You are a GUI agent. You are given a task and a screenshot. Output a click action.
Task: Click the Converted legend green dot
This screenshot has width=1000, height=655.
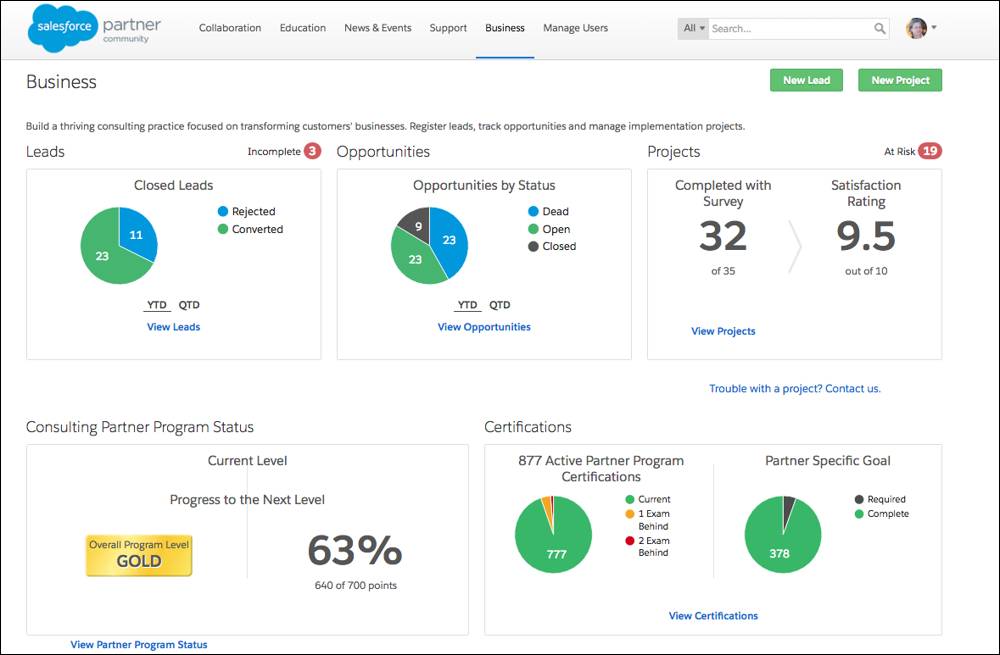tap(223, 229)
